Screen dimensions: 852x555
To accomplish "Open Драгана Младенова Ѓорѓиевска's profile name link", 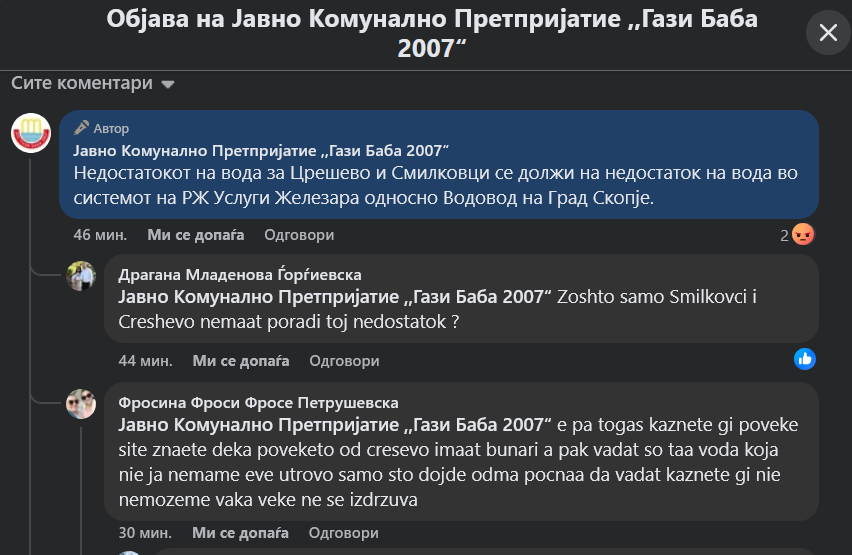I will pyautogui.click(x=240, y=274).
